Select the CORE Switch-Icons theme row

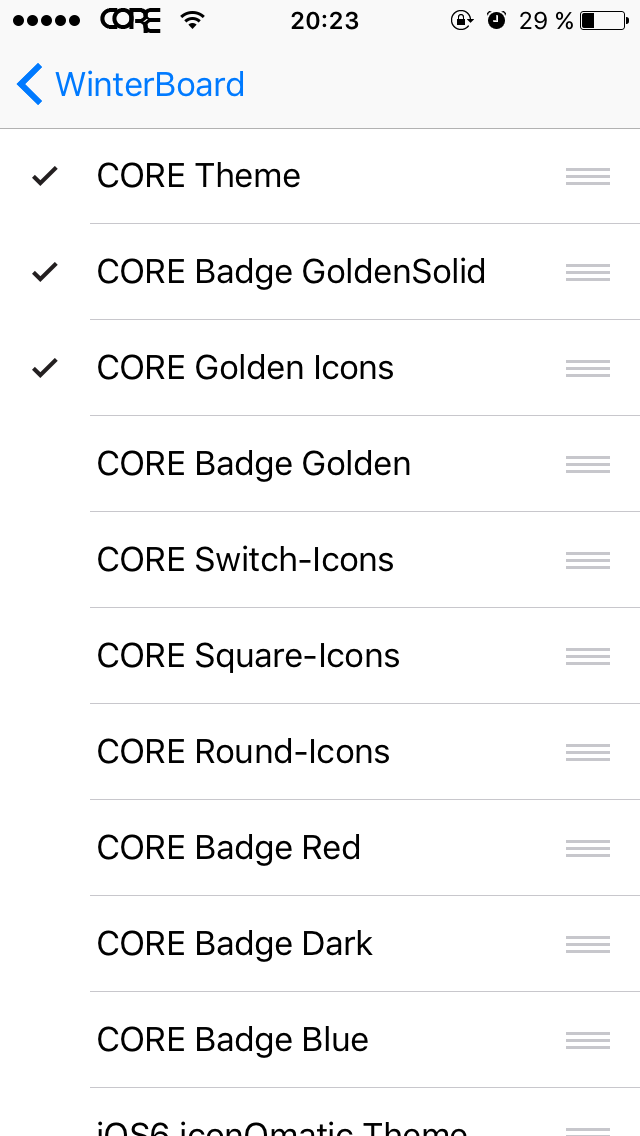point(245,560)
